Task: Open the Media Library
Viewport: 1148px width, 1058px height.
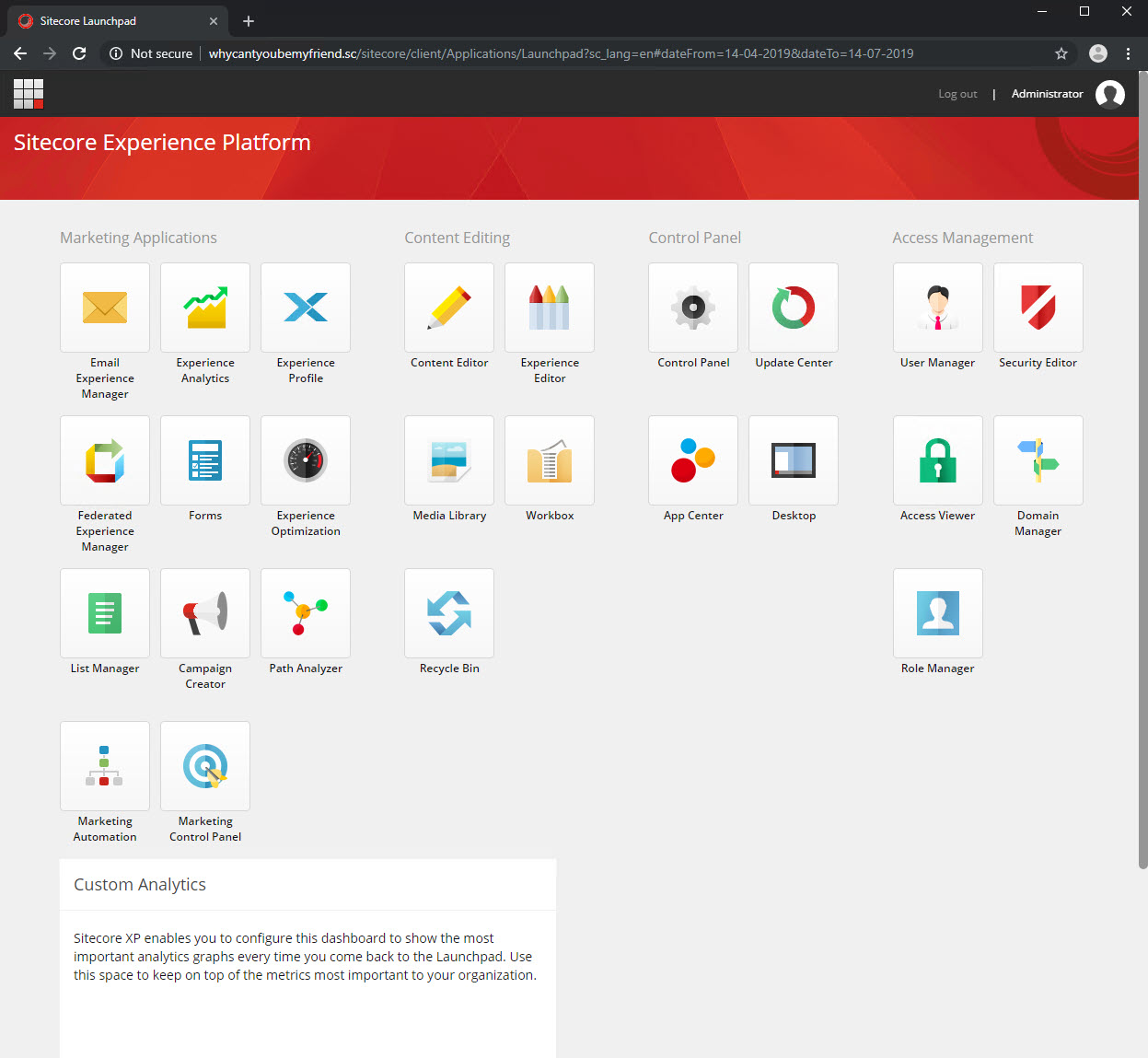Action: (x=449, y=460)
